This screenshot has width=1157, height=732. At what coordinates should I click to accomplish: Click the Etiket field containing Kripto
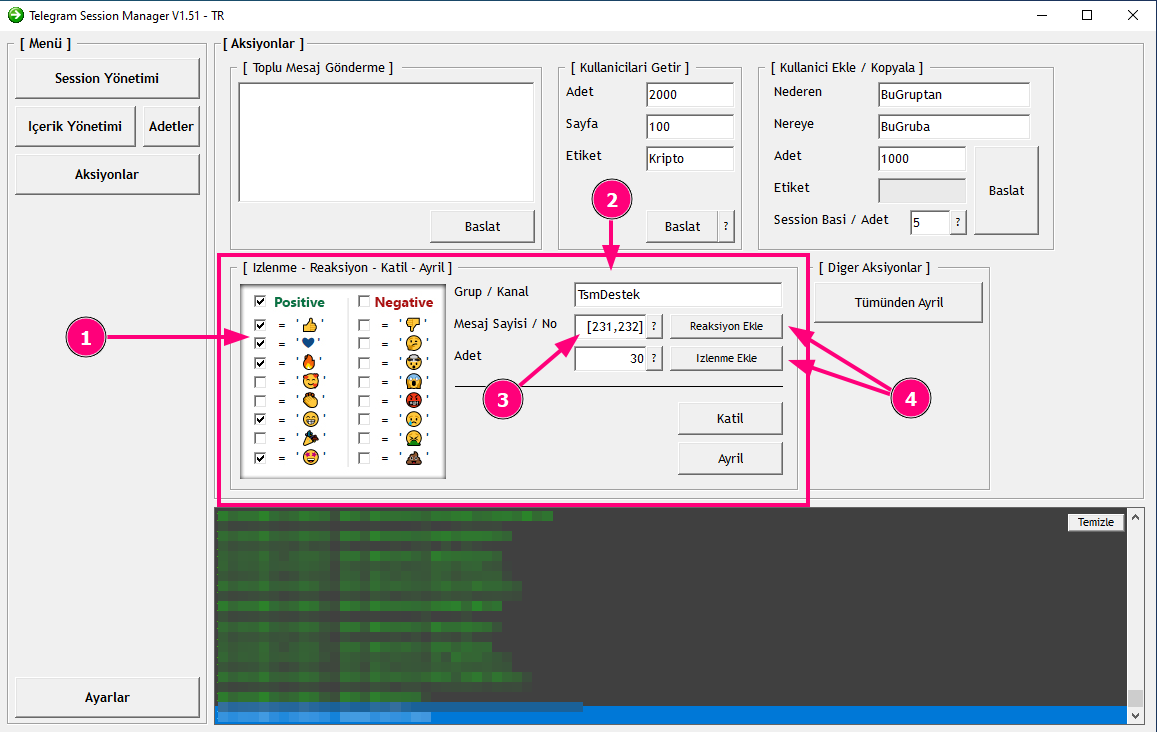coord(690,159)
